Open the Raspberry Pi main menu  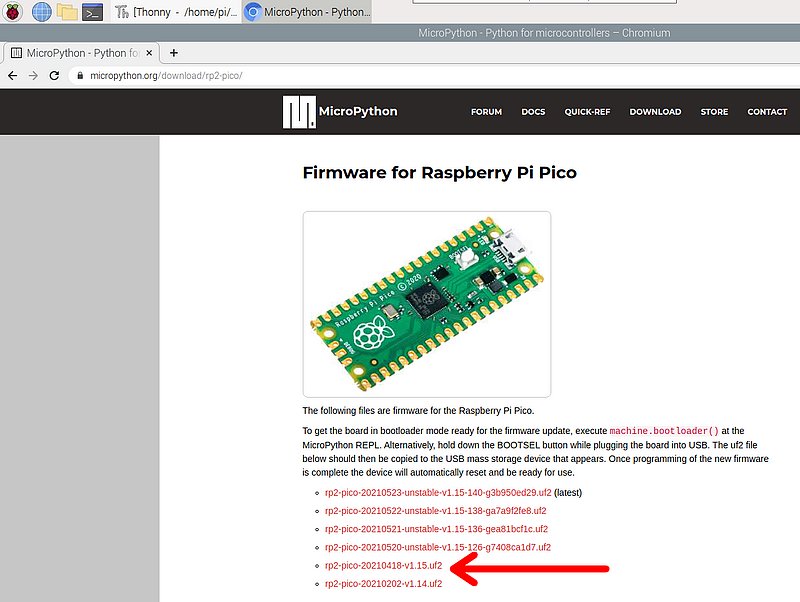(x=13, y=11)
